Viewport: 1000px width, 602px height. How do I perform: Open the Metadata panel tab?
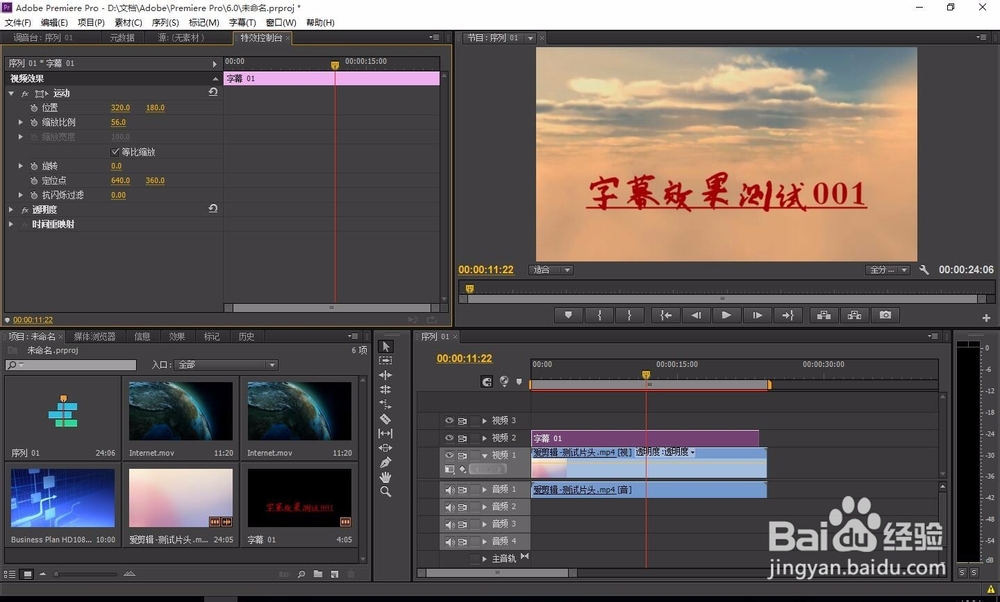click(122, 38)
